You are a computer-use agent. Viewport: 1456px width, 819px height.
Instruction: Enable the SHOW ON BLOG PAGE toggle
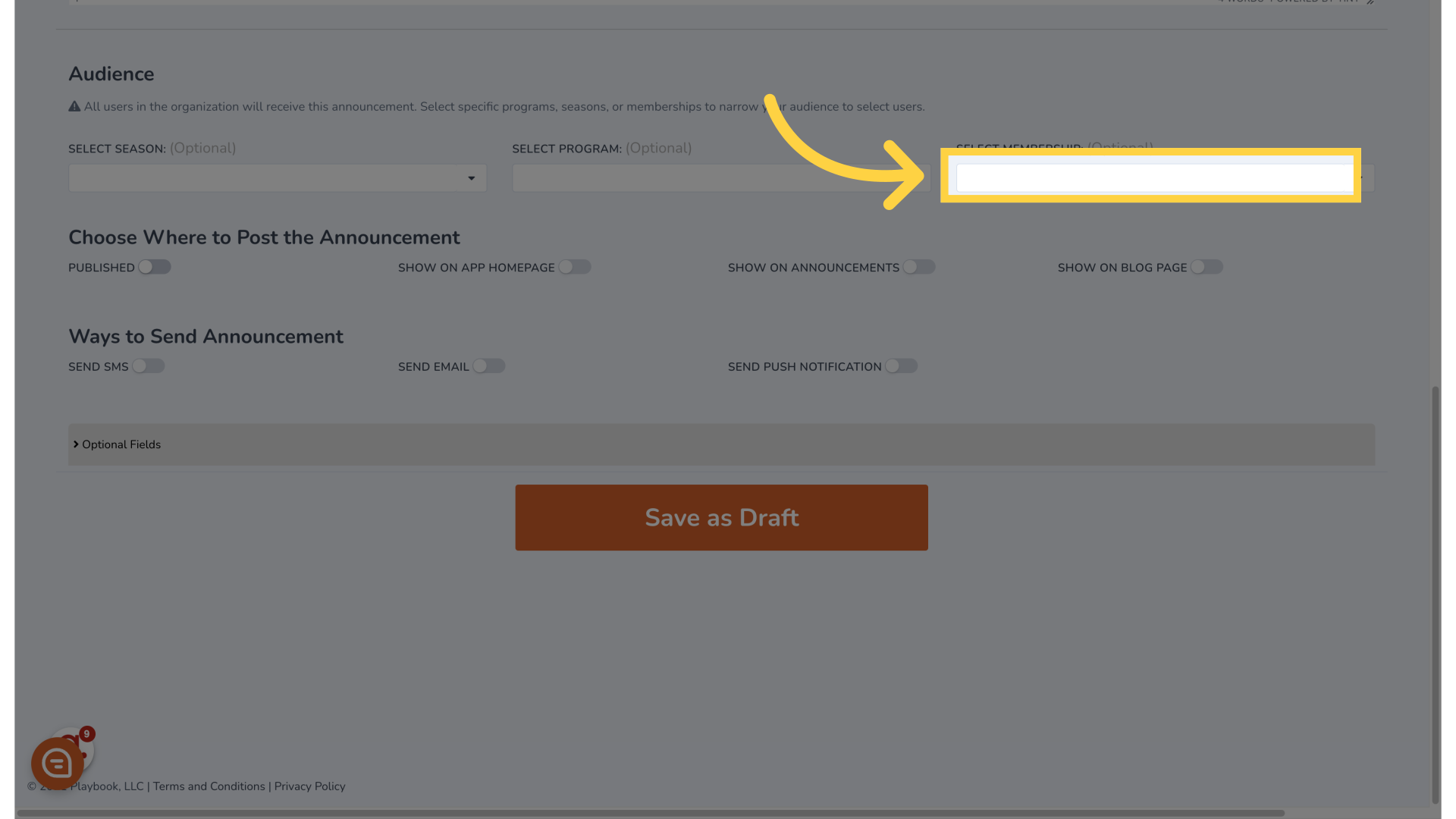point(1207,267)
